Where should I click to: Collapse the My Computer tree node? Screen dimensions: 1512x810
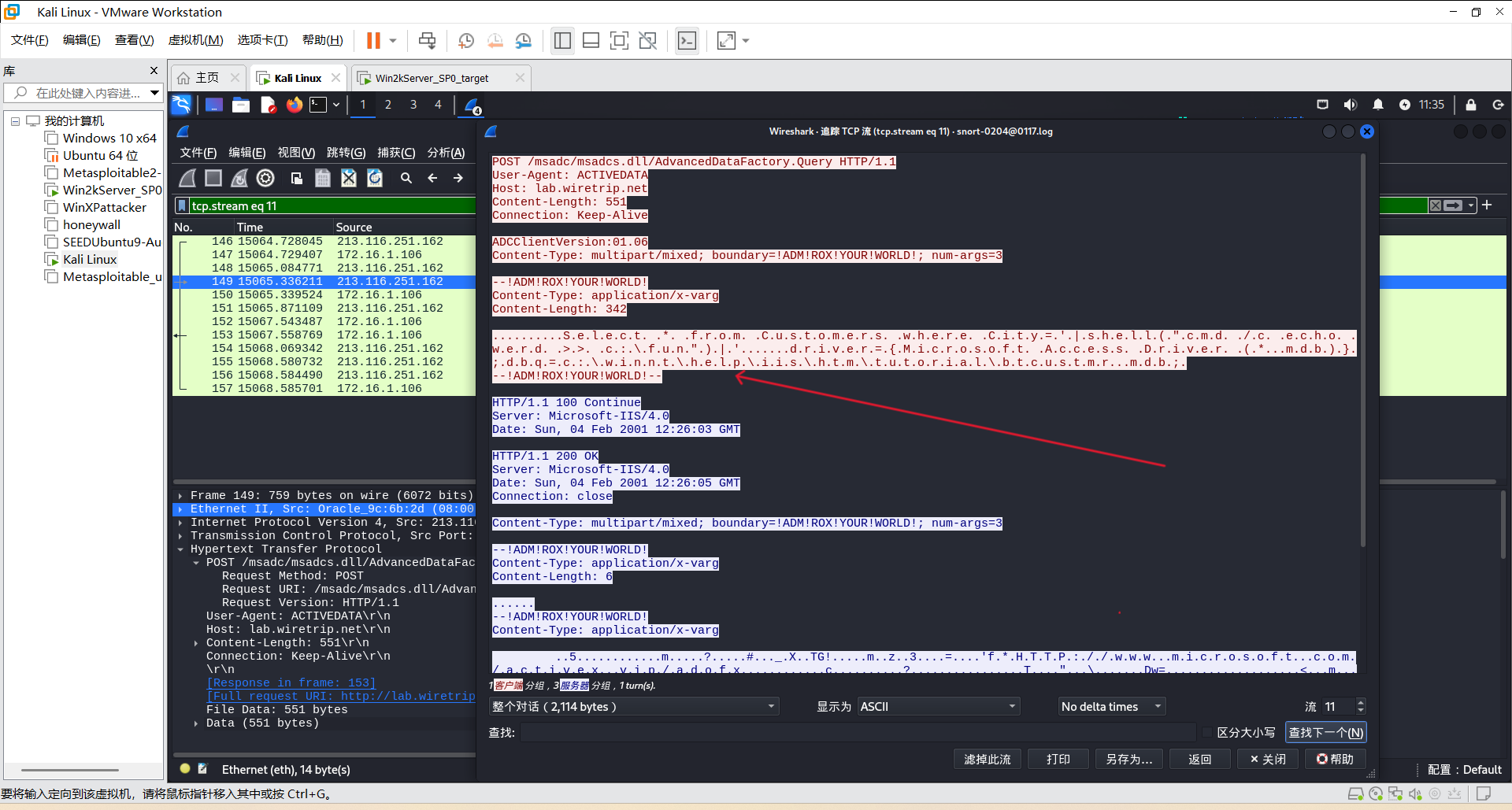pos(15,121)
